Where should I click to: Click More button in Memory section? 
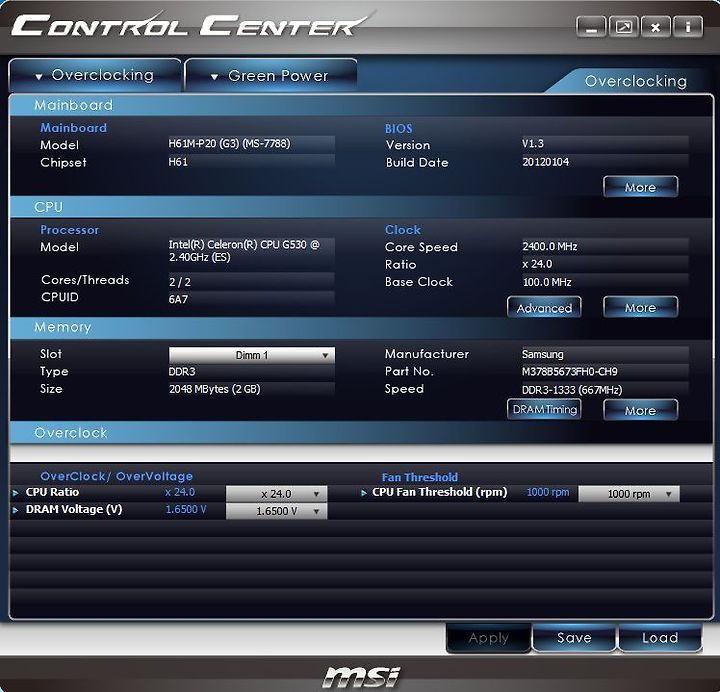[640, 410]
